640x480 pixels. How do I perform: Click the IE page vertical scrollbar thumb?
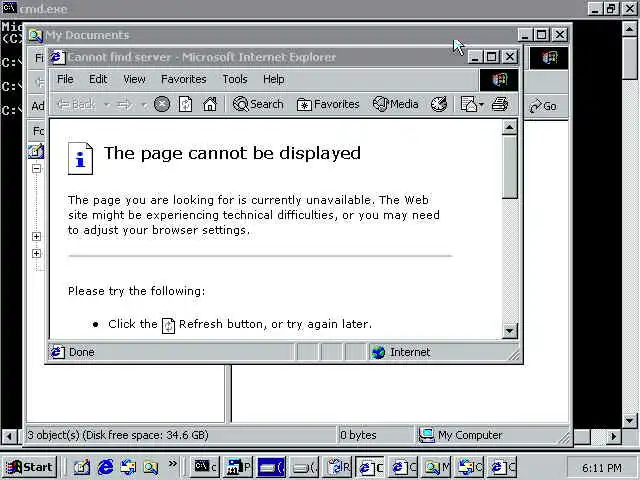click(x=509, y=167)
